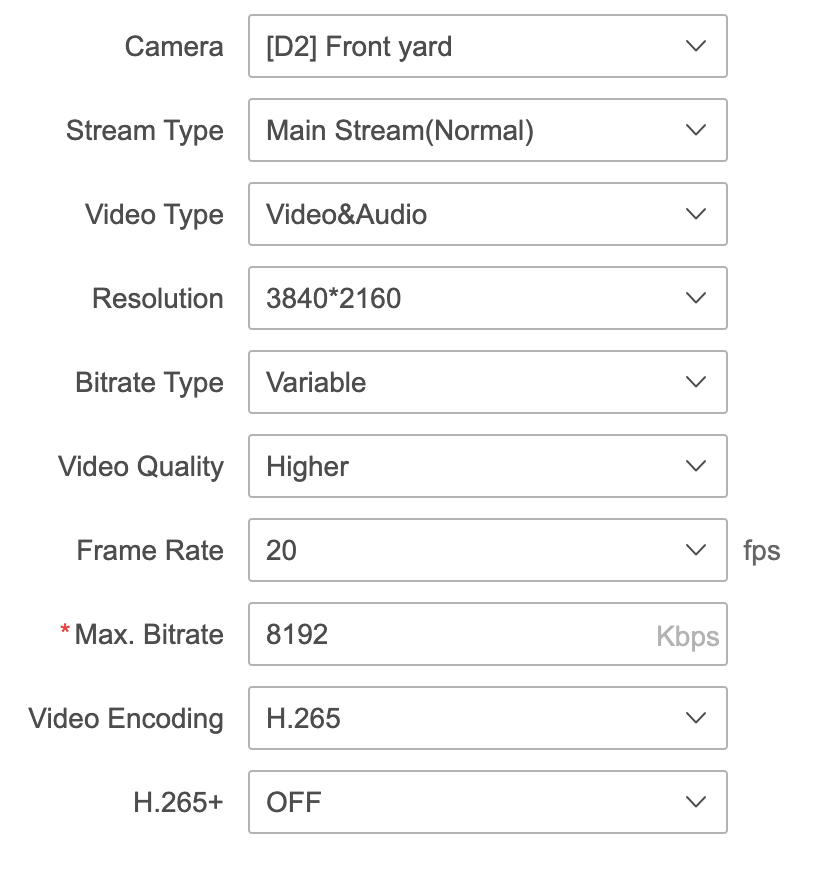Expand the Stream Type dropdown
This screenshot has width=826, height=894.
pyautogui.click(x=487, y=130)
